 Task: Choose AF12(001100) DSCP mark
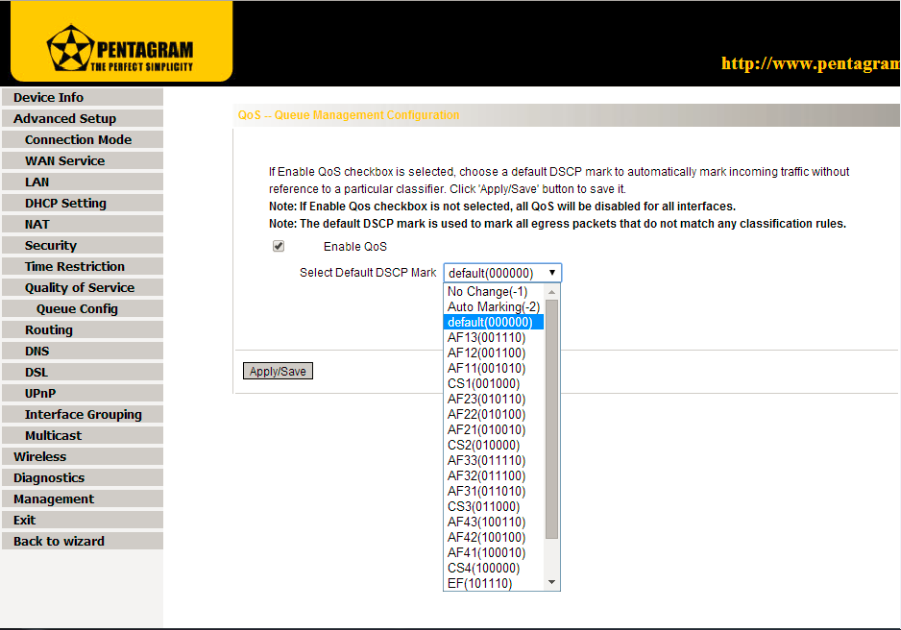click(x=494, y=353)
